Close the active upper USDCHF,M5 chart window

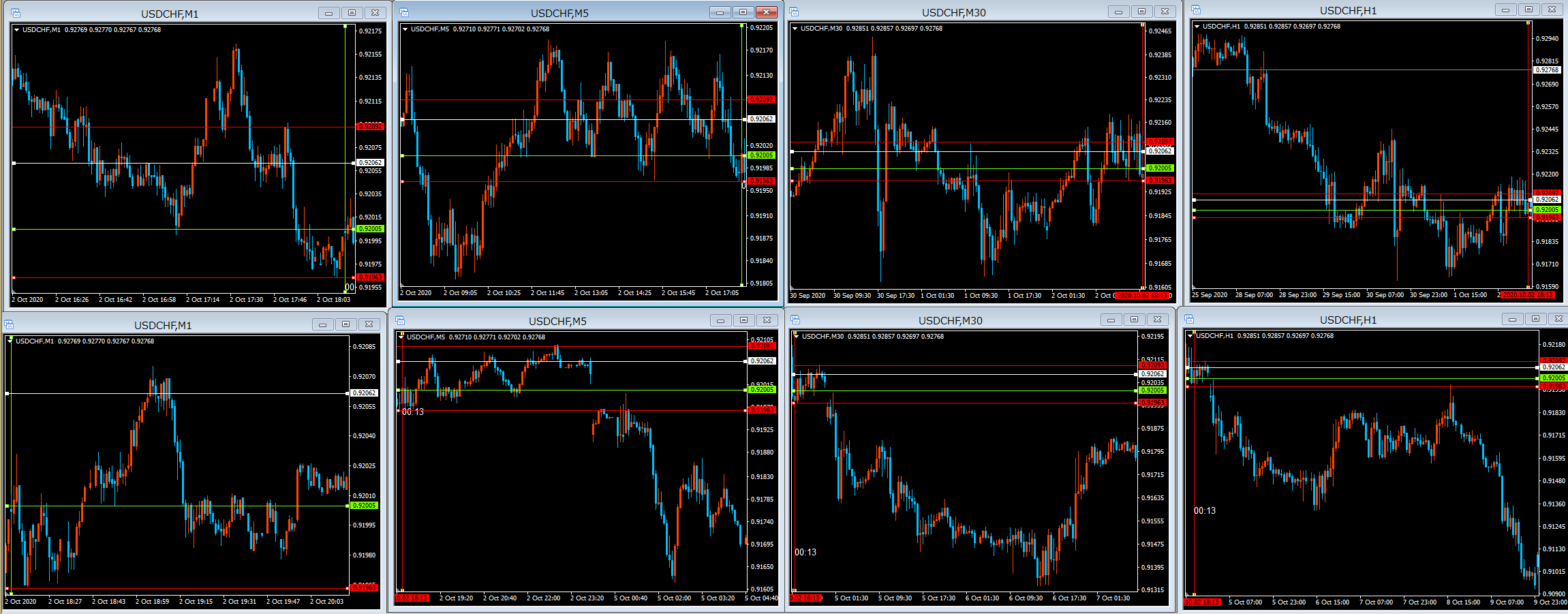(766, 12)
